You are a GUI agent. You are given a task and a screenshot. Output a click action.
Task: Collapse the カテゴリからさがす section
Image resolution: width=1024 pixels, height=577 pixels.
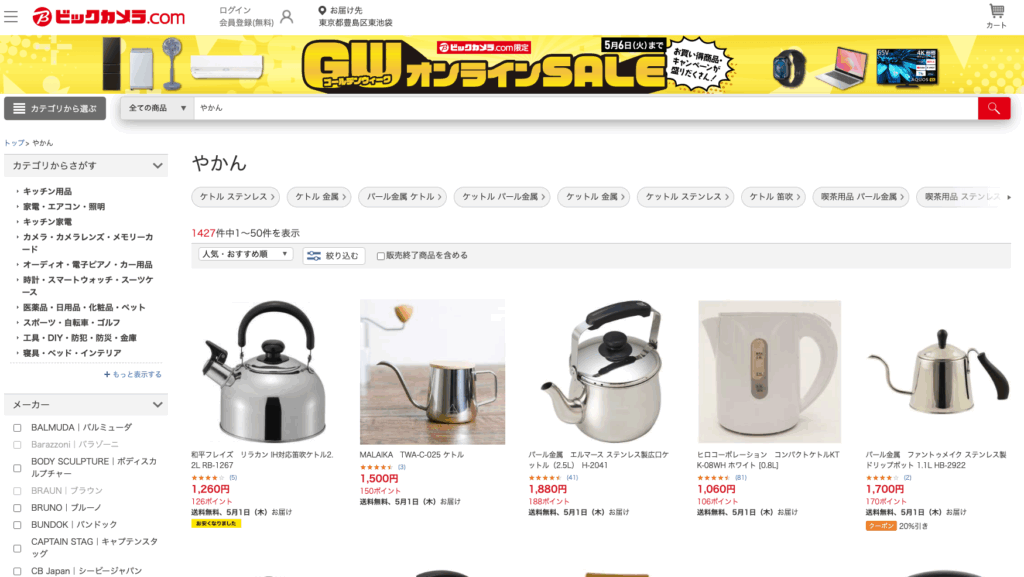click(x=157, y=166)
